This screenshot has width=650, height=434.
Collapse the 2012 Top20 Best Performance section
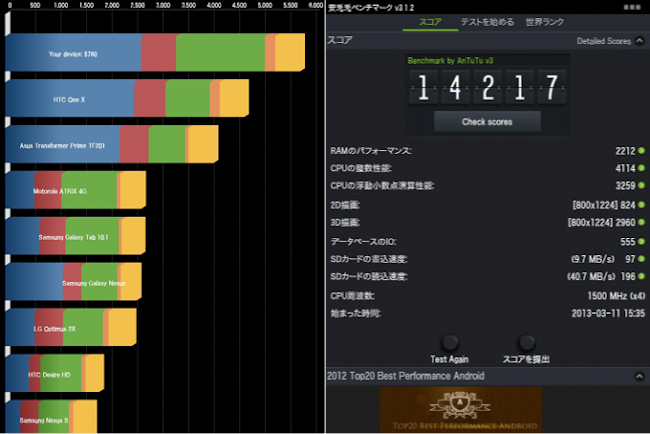click(x=640, y=376)
